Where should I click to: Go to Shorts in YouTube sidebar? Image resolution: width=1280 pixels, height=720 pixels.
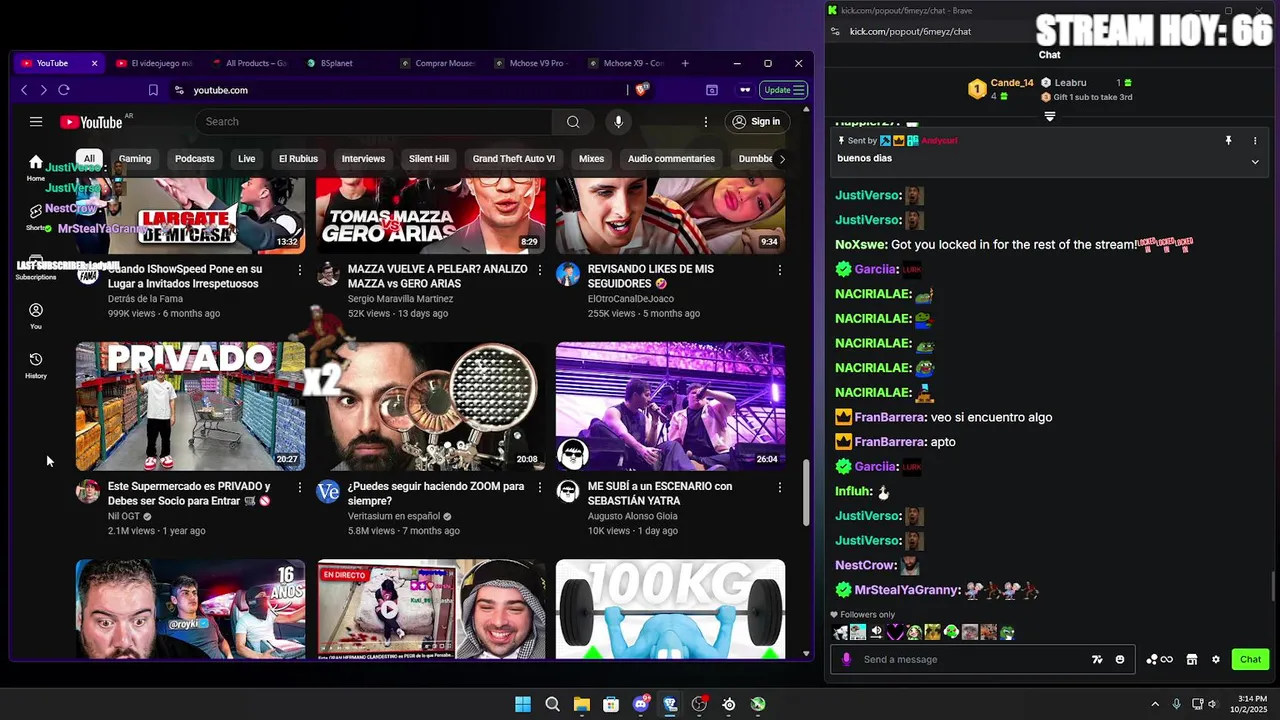pos(36,216)
